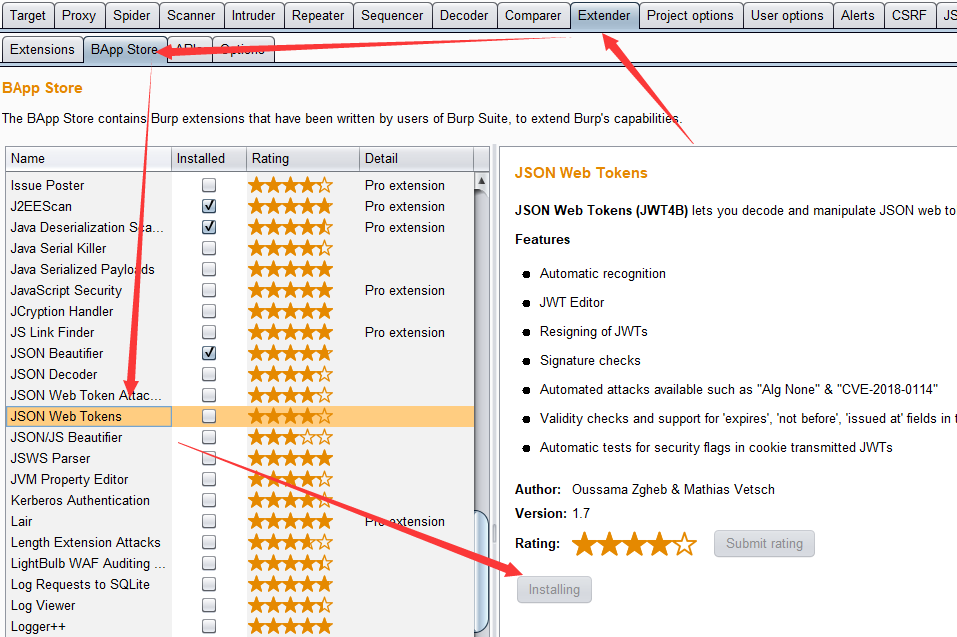This screenshot has width=957, height=637.
Task: Select the Lair extension row
Action: pos(240,522)
